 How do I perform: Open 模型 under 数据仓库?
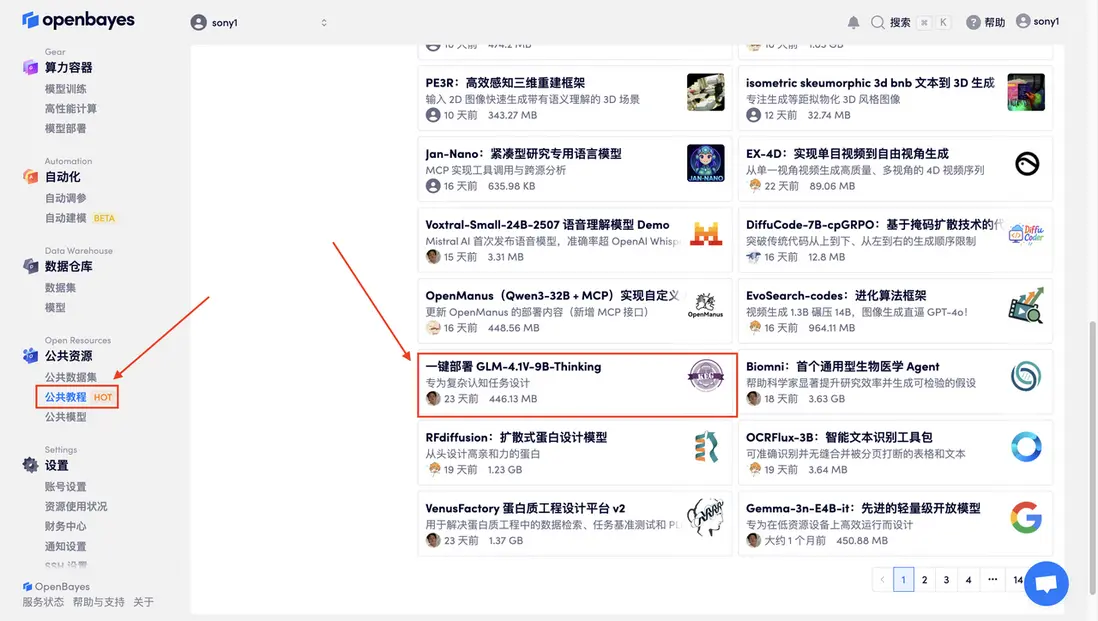point(55,307)
